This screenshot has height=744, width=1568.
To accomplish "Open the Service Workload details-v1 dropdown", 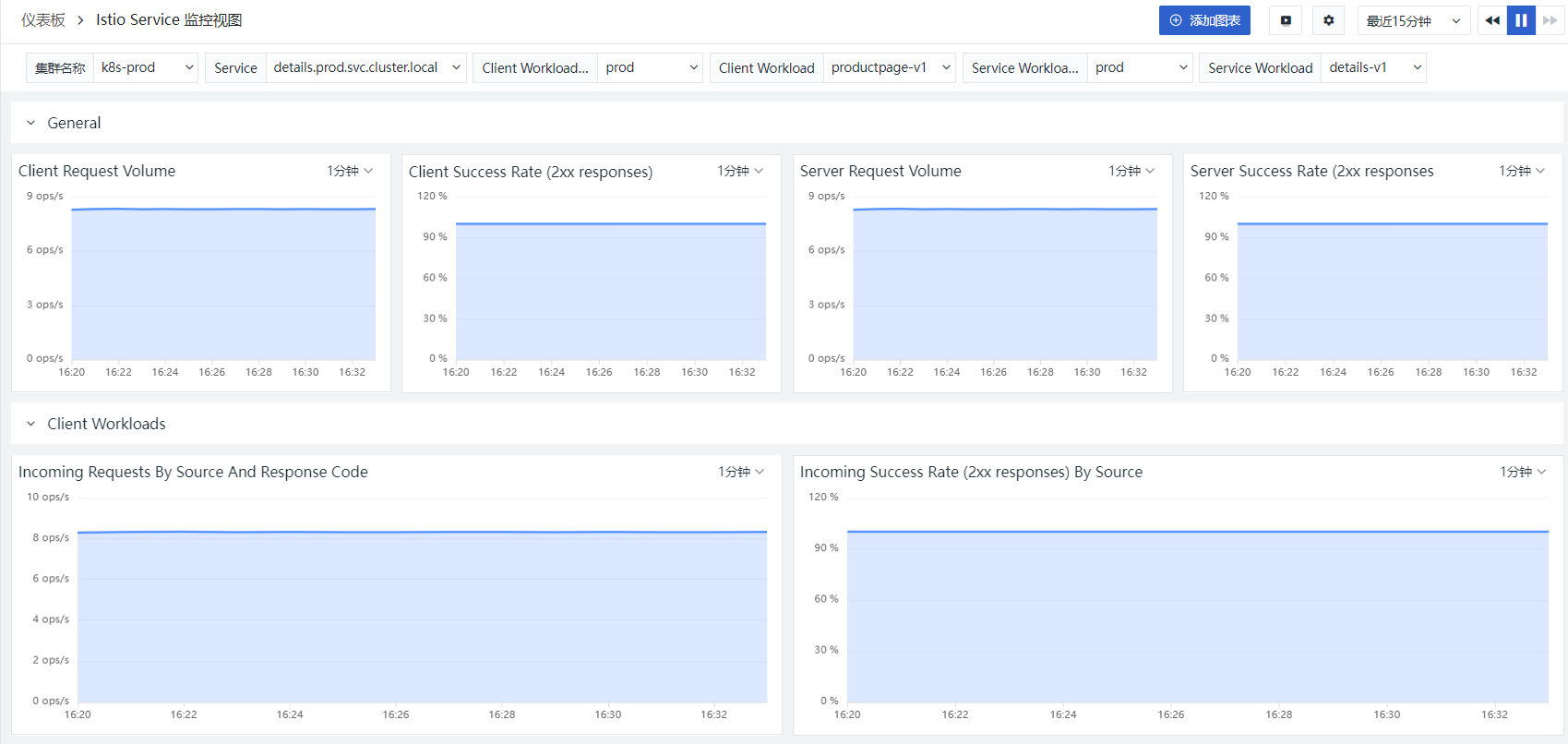I will [1373, 67].
